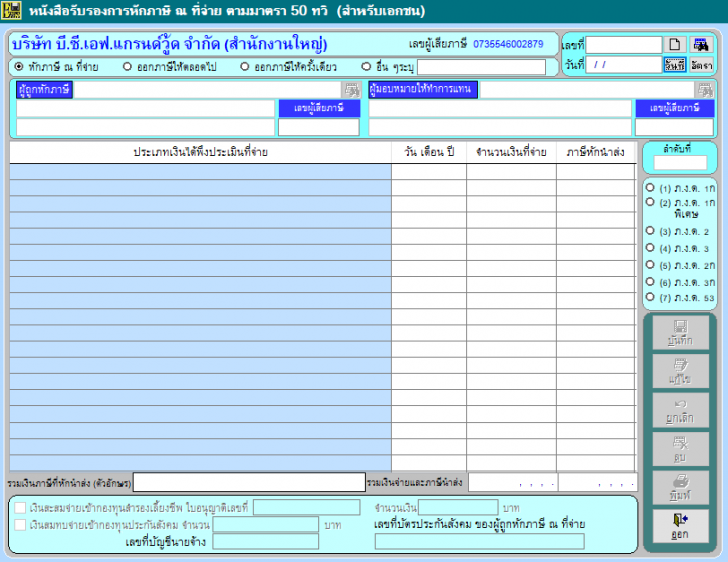728x562 pixels.
Task: Open lookup icon next to ผู้ถูกหักภาษี field
Action: click(x=352, y=90)
